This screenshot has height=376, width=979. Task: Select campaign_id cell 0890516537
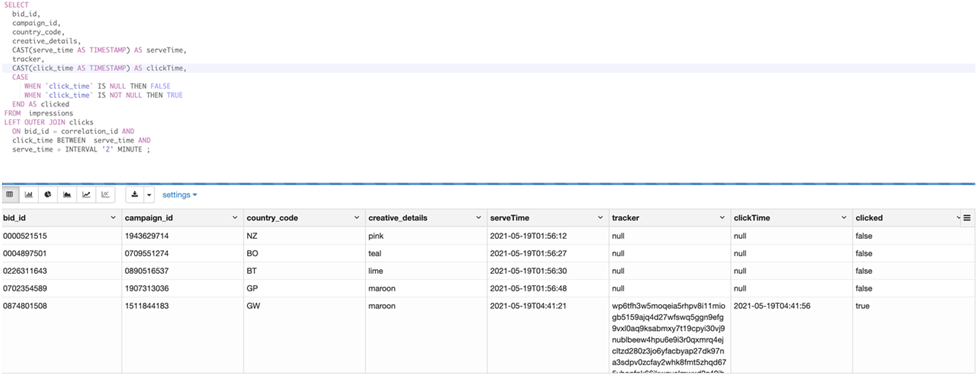click(x=182, y=271)
